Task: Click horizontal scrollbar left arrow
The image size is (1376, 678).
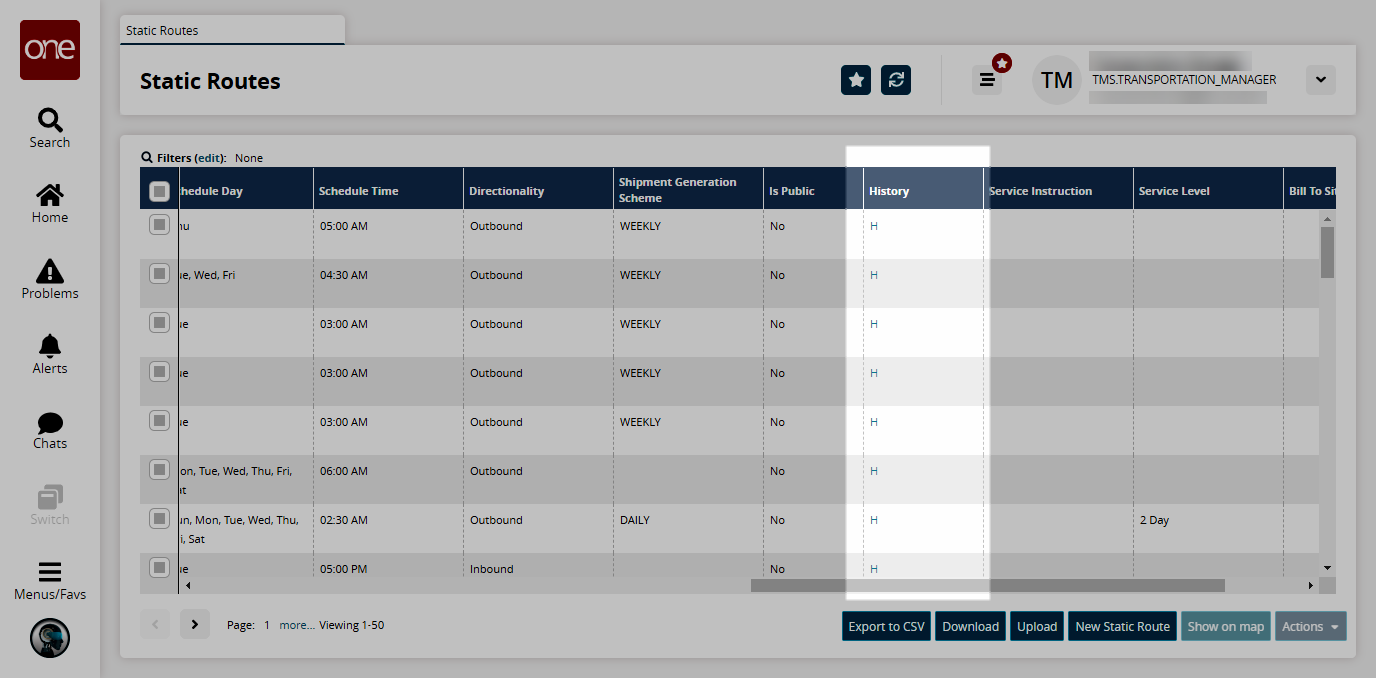Action: coord(187,585)
